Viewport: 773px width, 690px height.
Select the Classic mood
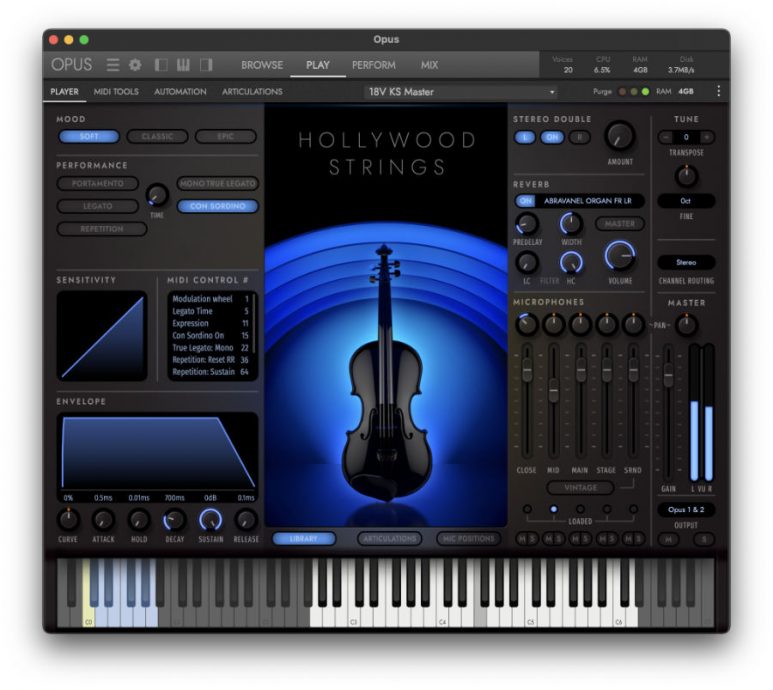click(157, 137)
